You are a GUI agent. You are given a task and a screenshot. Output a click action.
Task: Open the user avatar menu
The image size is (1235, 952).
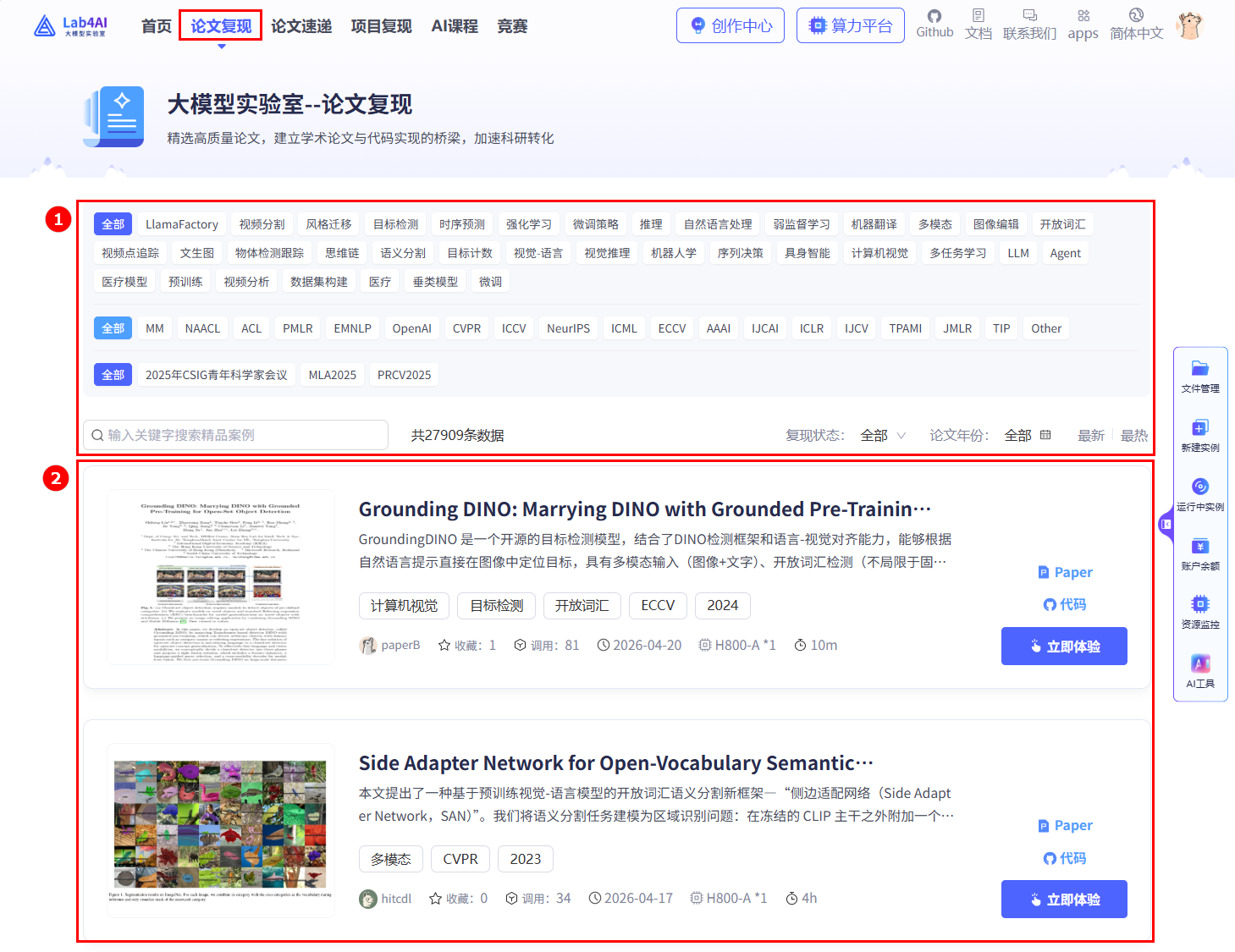[1190, 25]
